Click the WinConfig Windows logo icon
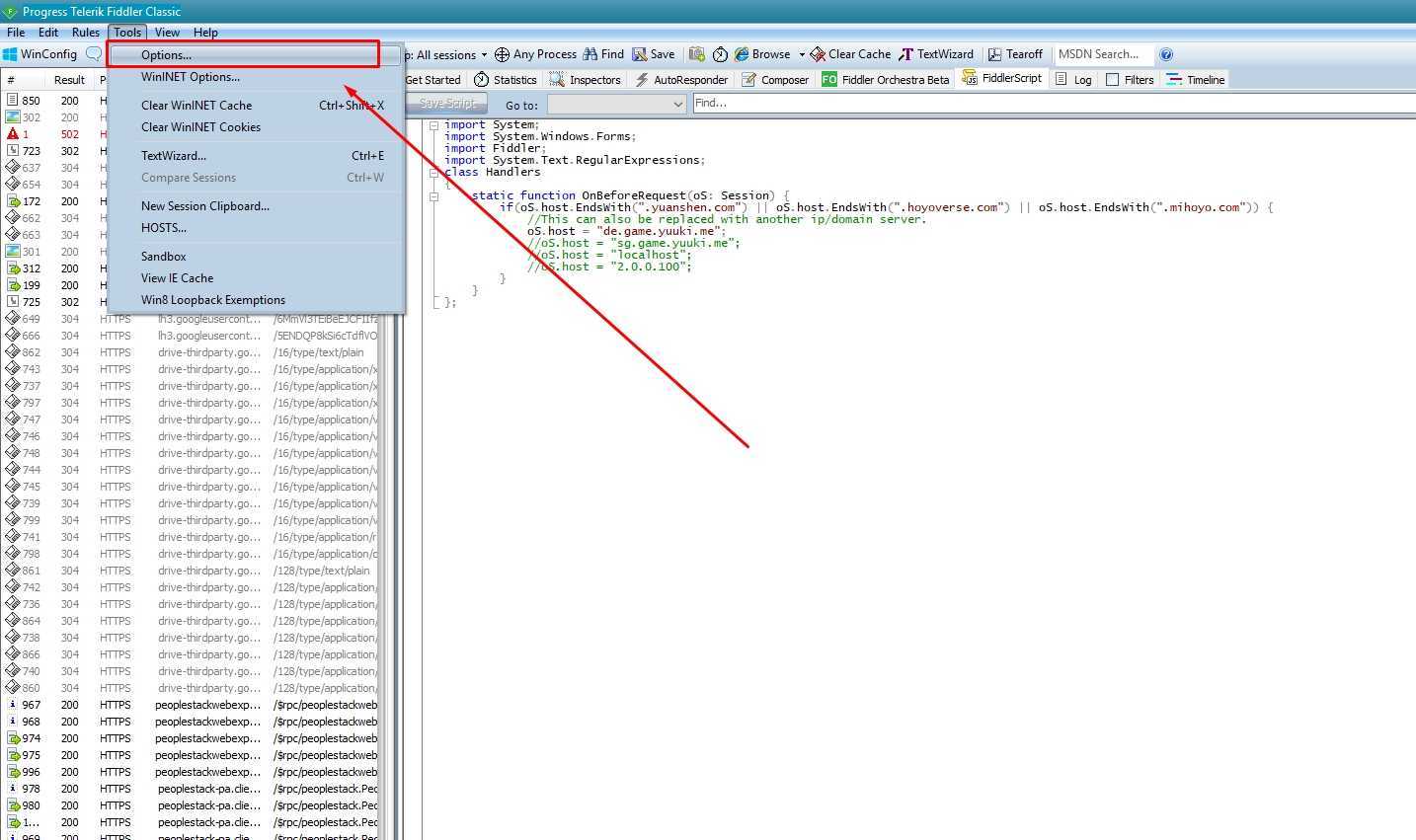The height and width of the screenshot is (840, 1416). coord(10,54)
